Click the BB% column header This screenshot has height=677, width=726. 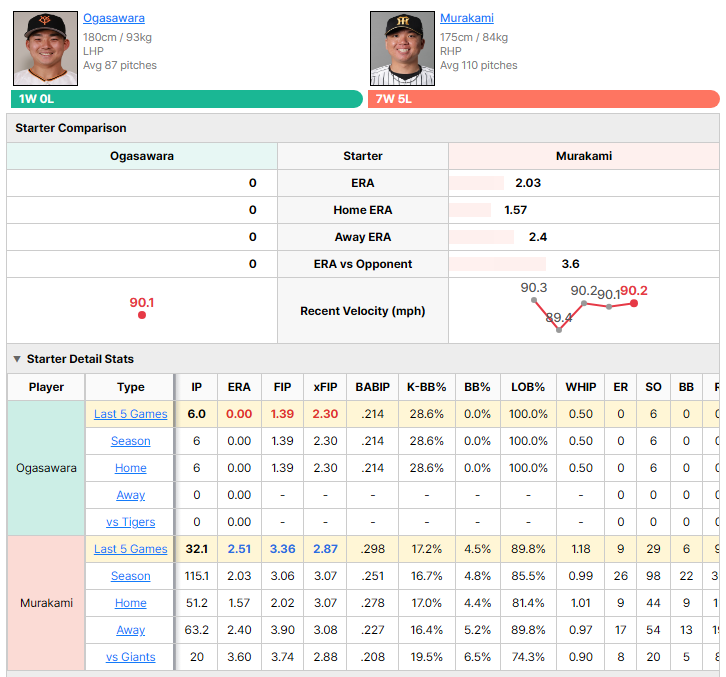477,387
